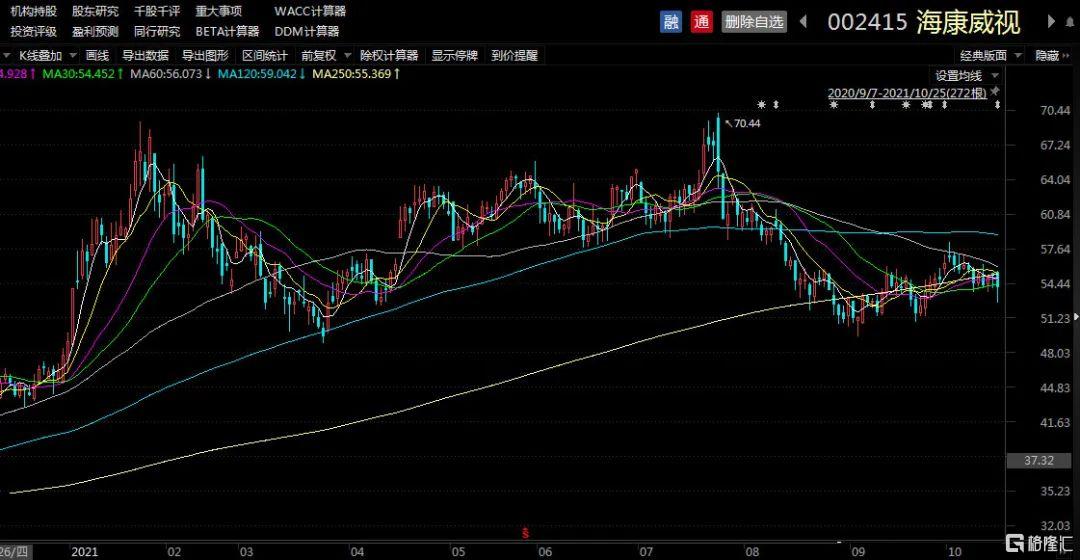Open 区间统计 interval statistics
Screen dimensions: 1080x560
[x=264, y=56]
